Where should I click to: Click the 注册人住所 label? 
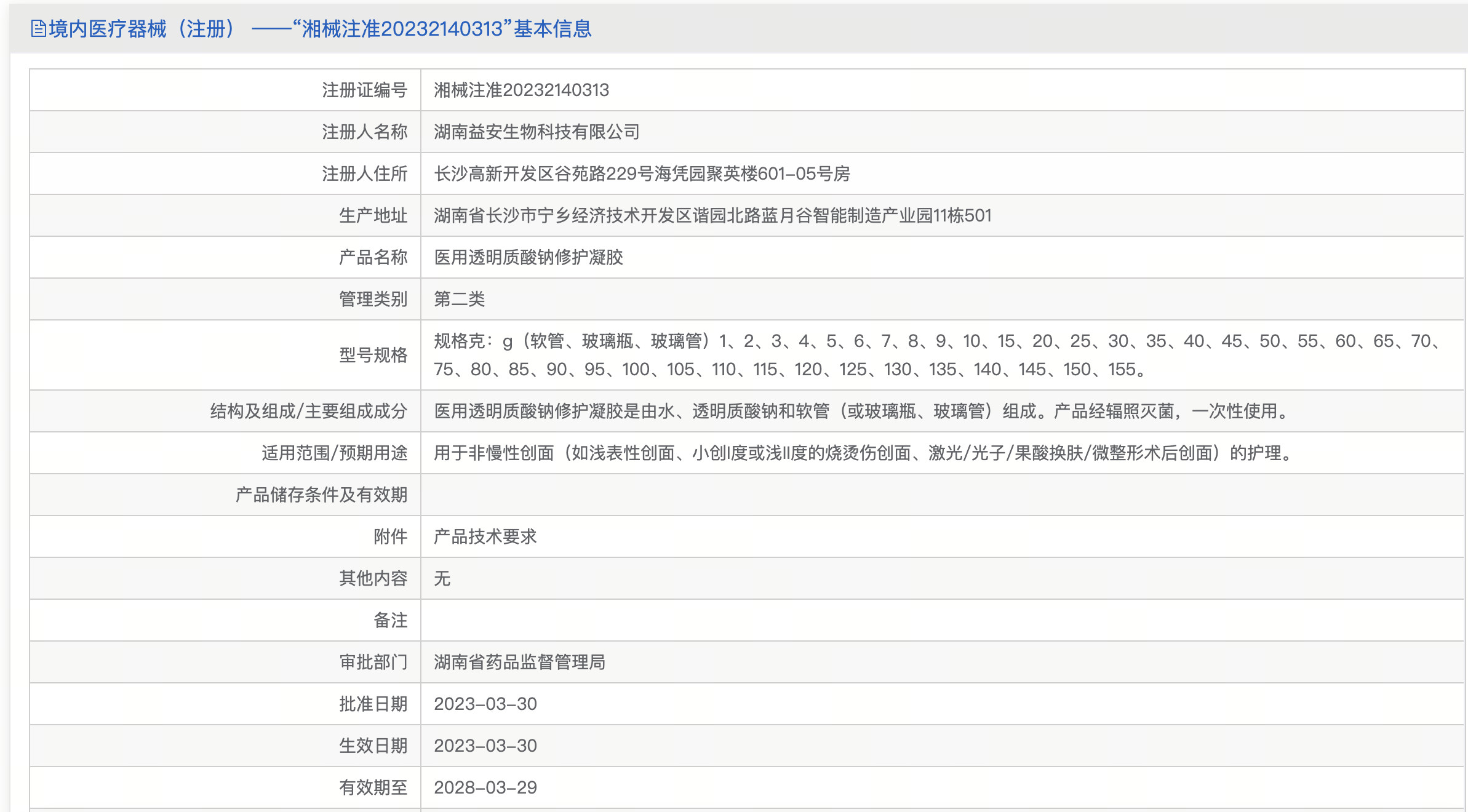(365, 174)
